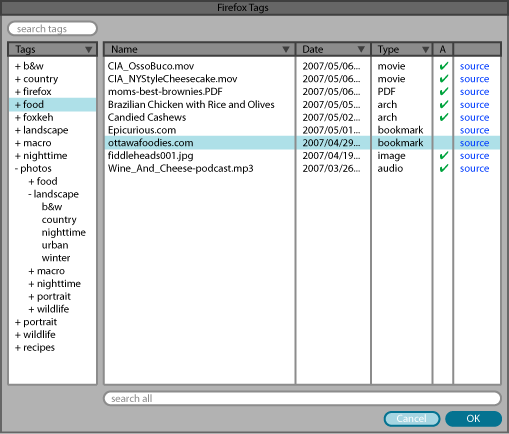Click the Cancel button
The height and width of the screenshot is (434, 509).
point(412,419)
